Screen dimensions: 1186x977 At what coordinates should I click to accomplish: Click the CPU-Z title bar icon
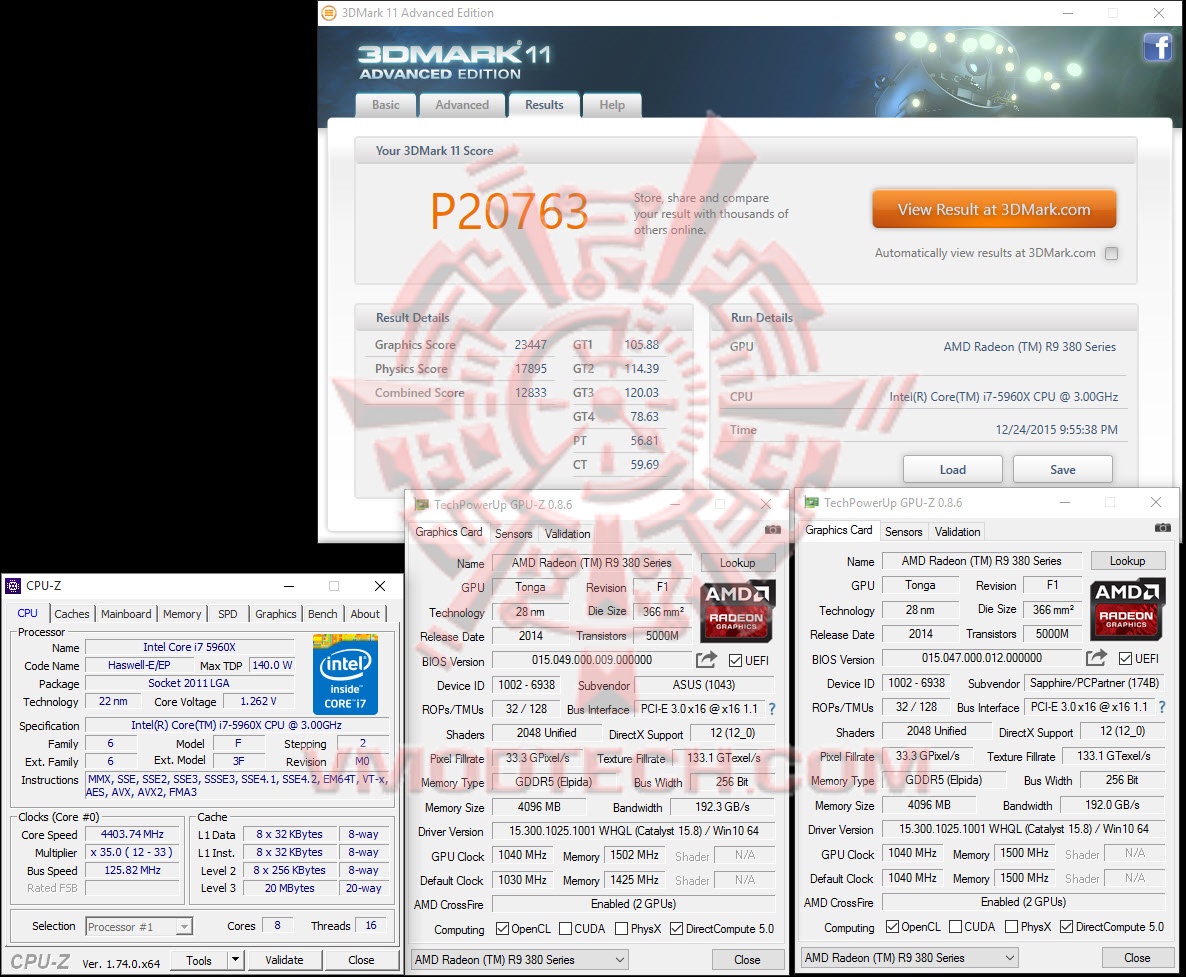click(x=13, y=586)
